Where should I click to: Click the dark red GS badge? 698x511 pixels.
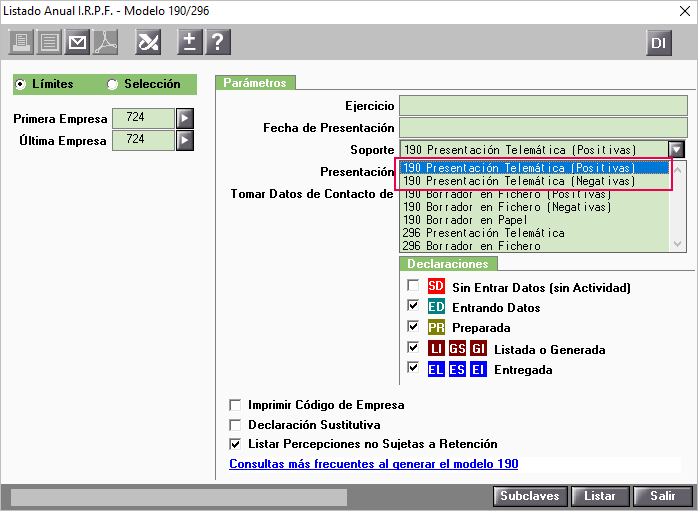coord(457,348)
